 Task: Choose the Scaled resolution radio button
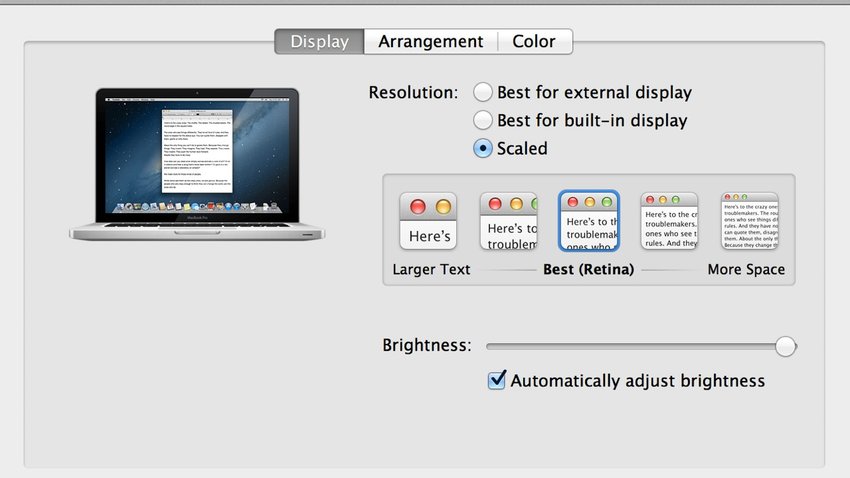(x=482, y=148)
